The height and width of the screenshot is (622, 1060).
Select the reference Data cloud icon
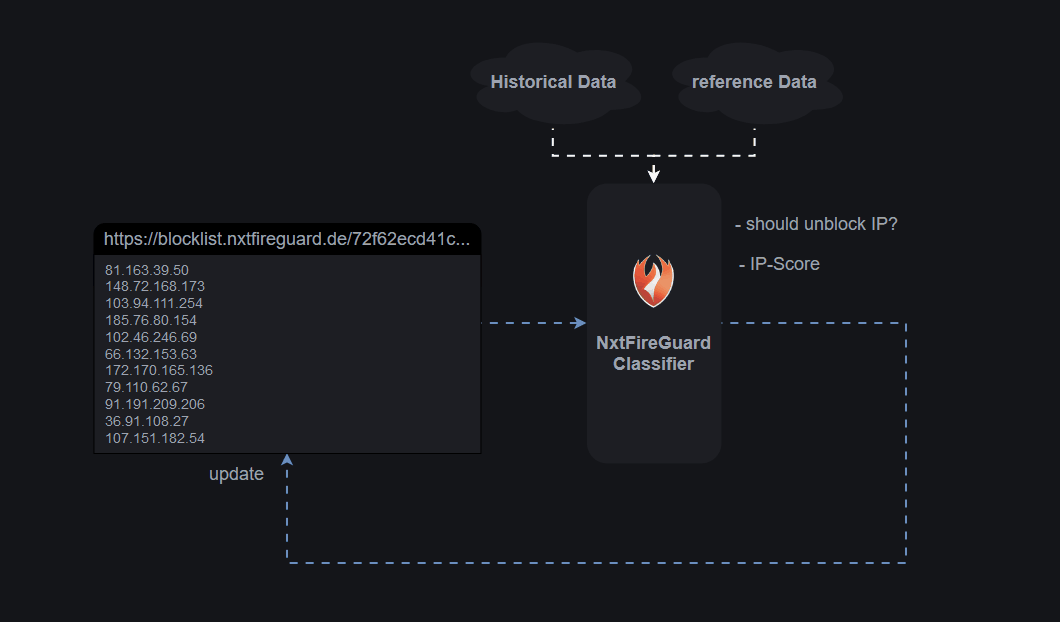755,82
